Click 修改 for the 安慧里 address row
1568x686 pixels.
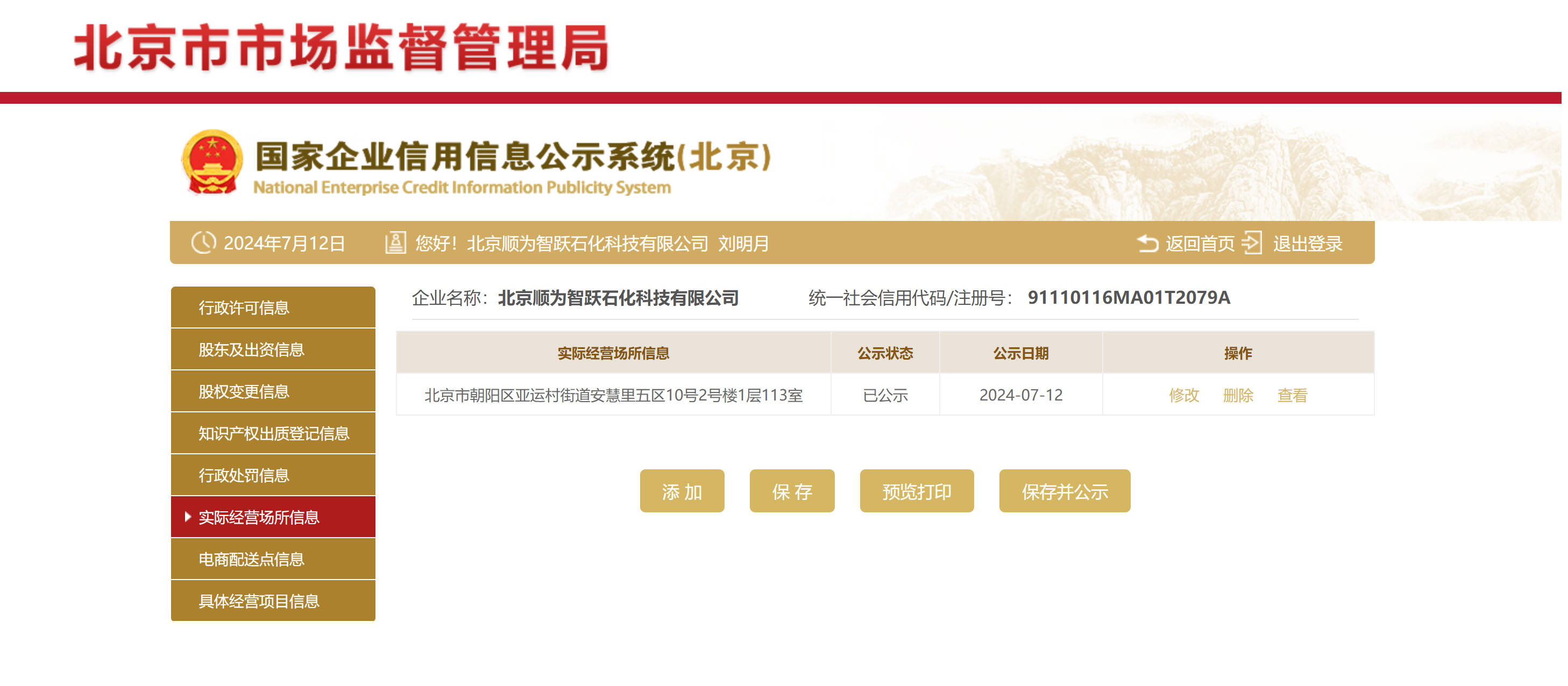1184,395
